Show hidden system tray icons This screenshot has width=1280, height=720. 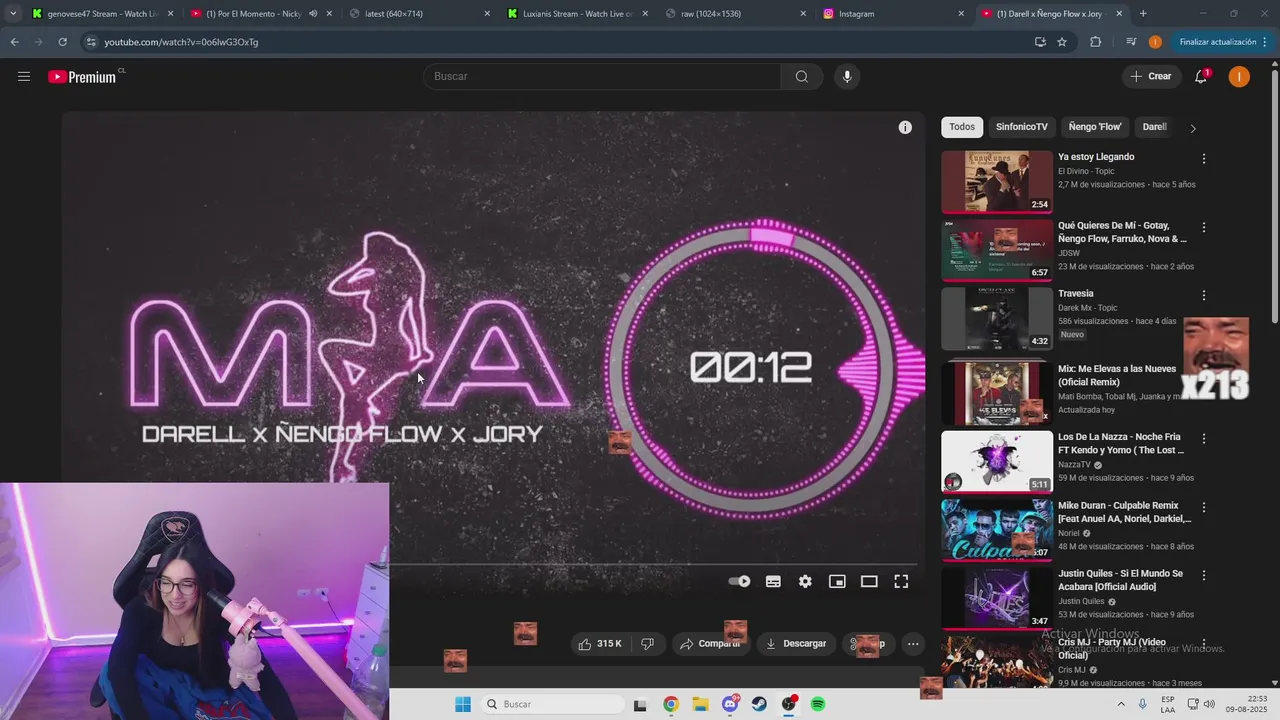point(1120,704)
